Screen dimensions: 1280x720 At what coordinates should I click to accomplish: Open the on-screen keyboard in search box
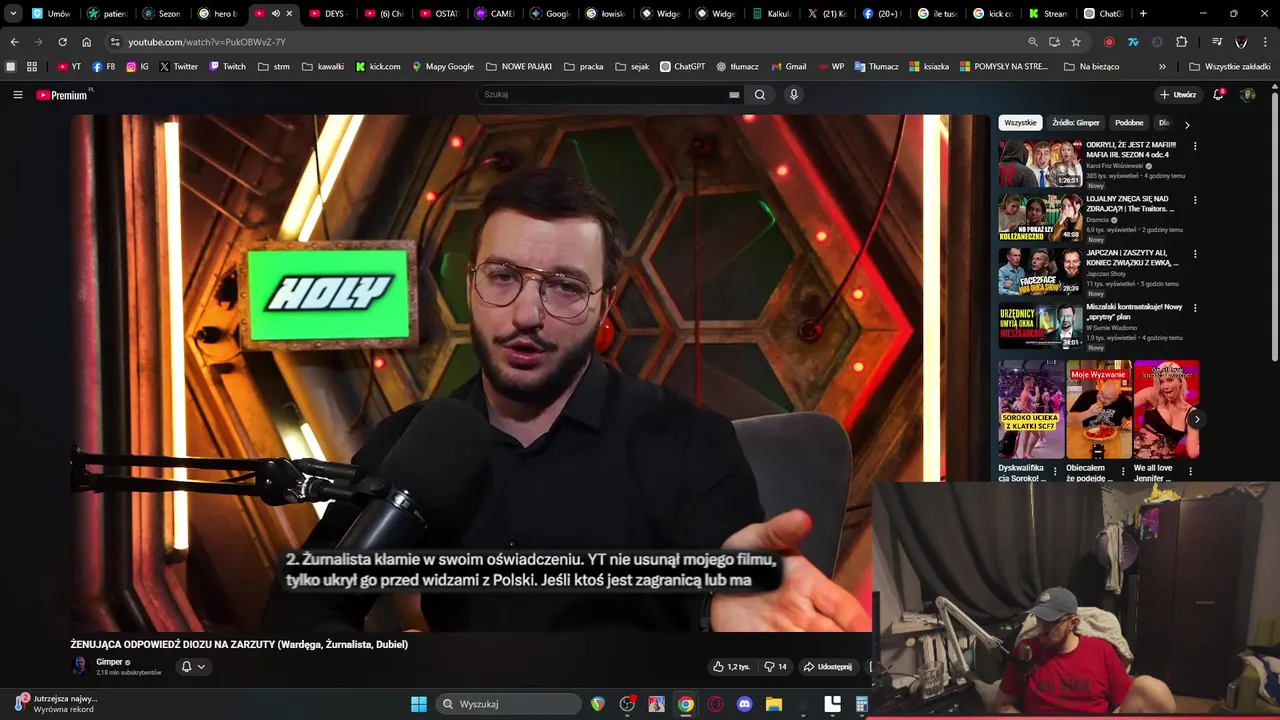(x=734, y=95)
